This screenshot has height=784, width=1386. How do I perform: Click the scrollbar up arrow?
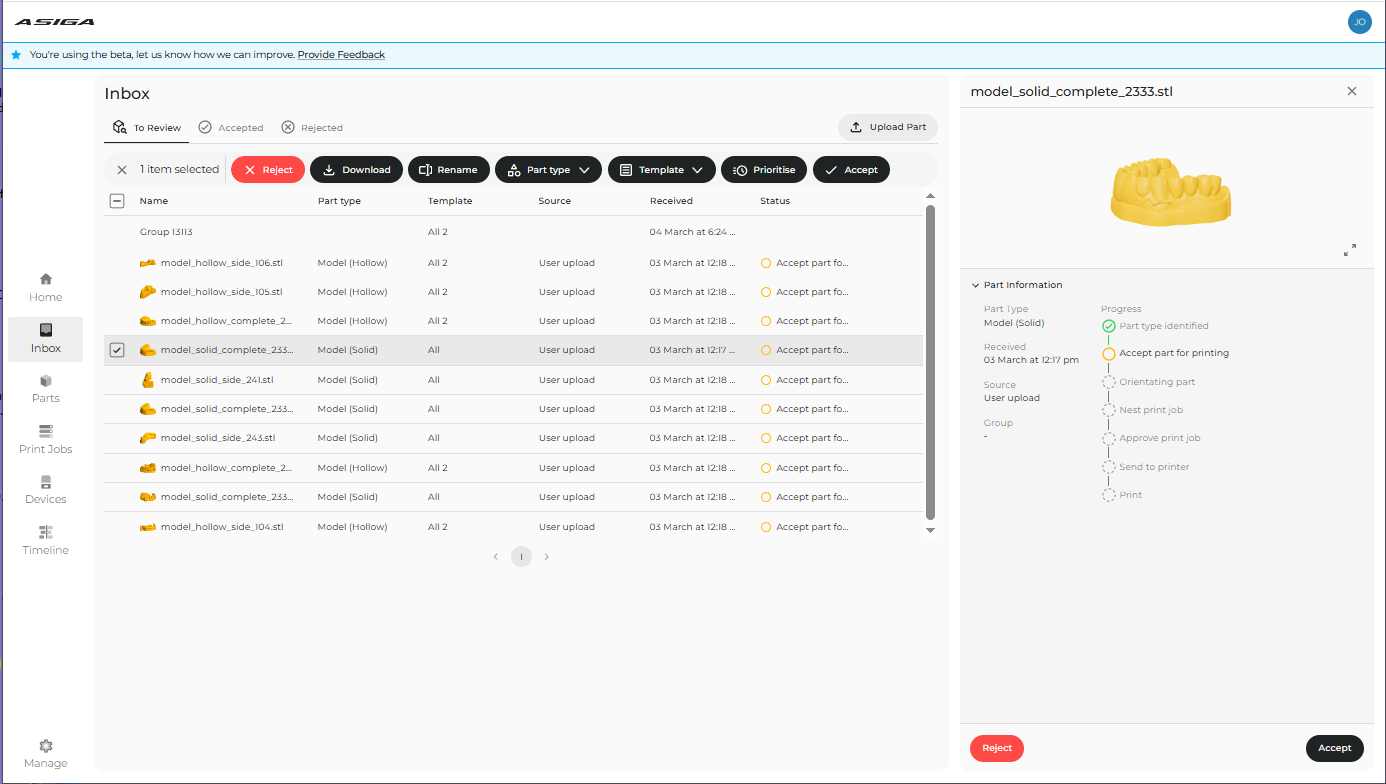(931, 196)
